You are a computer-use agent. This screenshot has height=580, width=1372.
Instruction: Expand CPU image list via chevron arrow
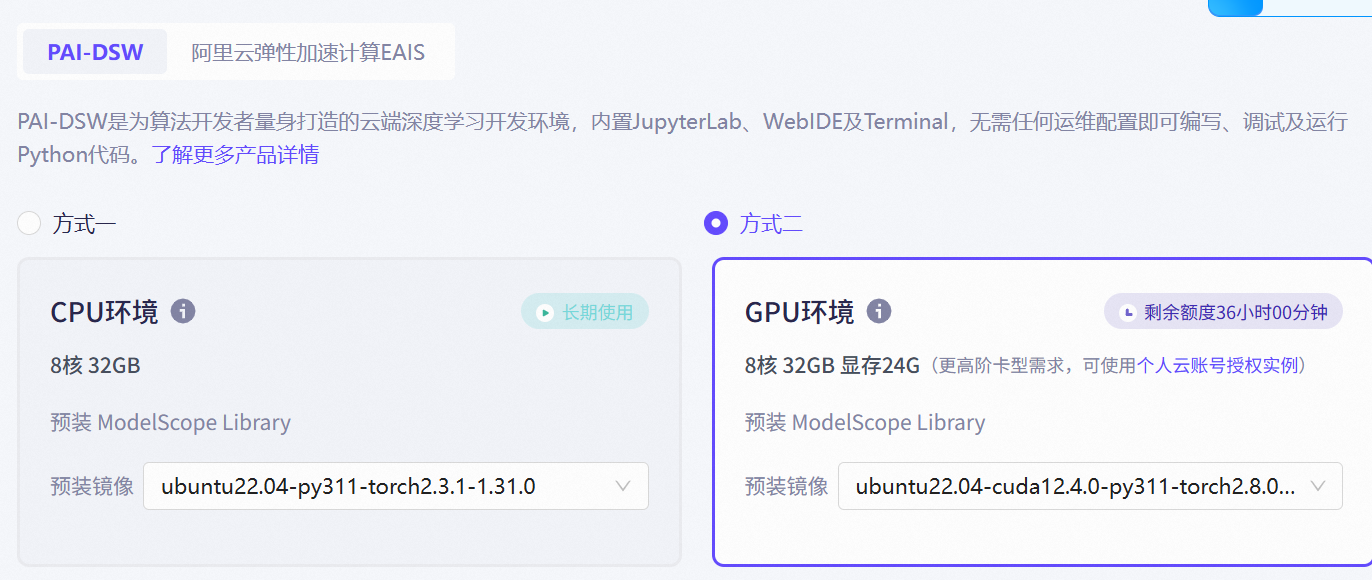coord(623,486)
